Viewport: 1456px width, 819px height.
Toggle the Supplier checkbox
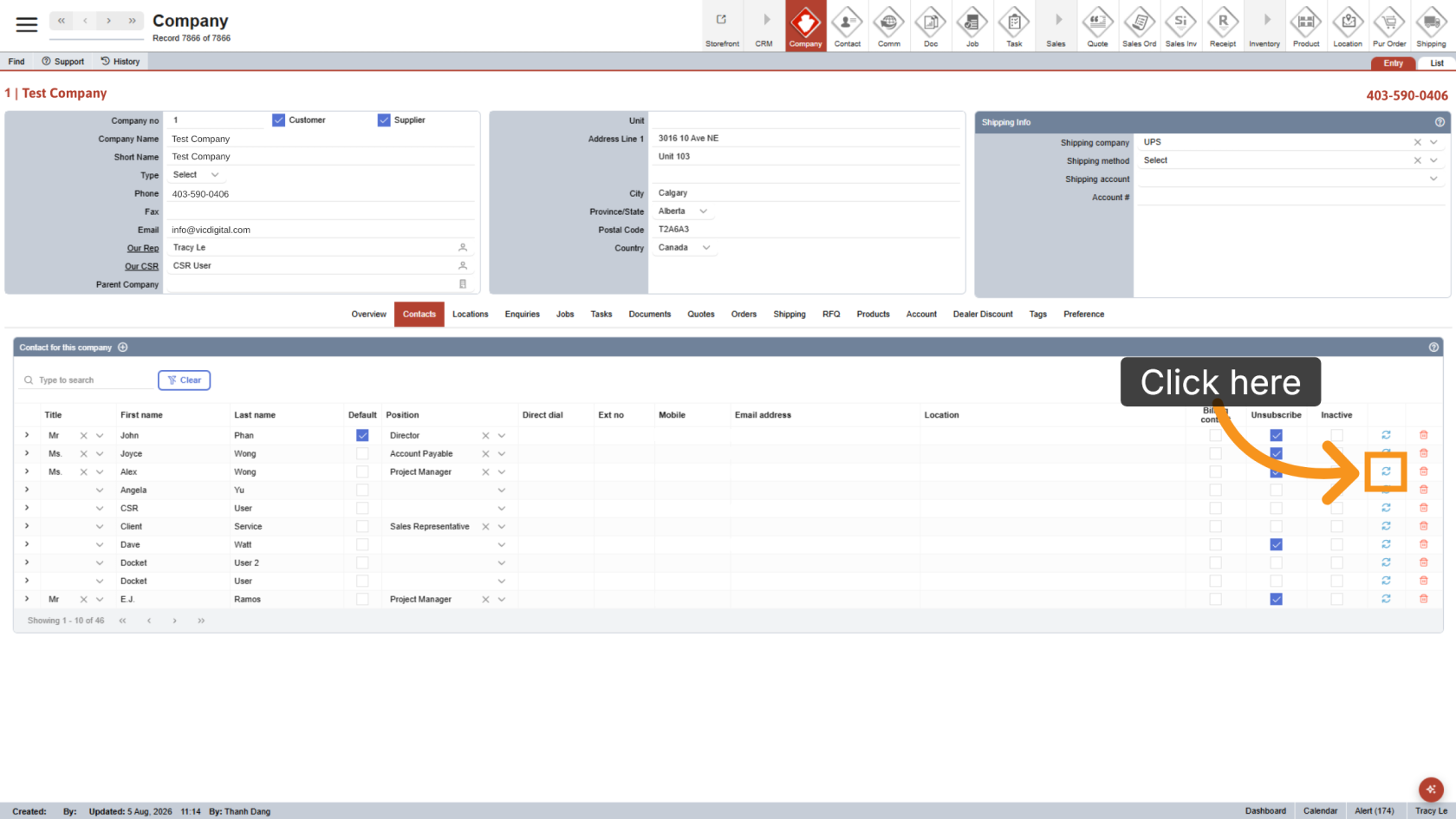384,120
